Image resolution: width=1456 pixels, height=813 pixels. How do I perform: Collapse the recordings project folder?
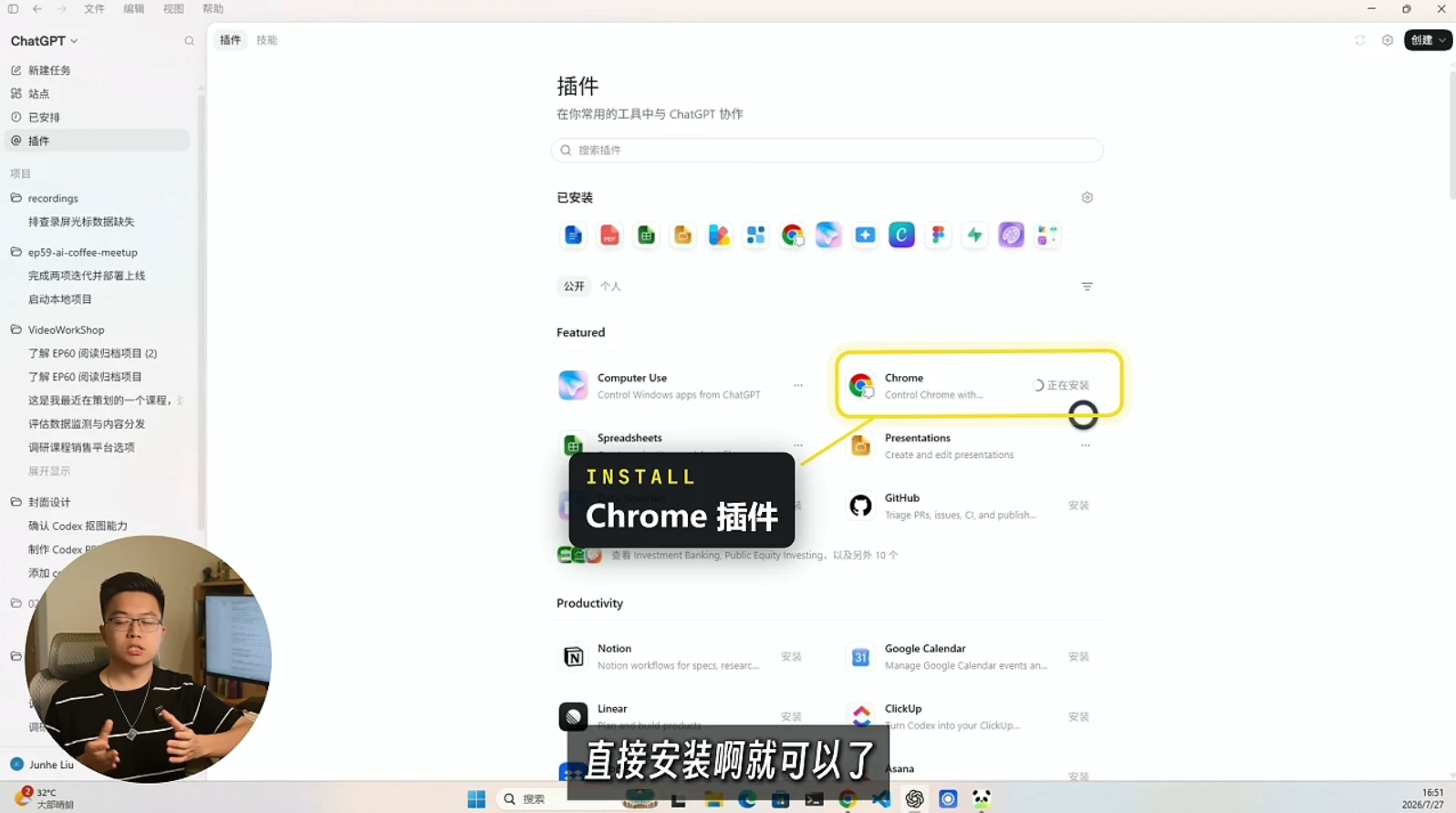pyautogui.click(x=16, y=198)
